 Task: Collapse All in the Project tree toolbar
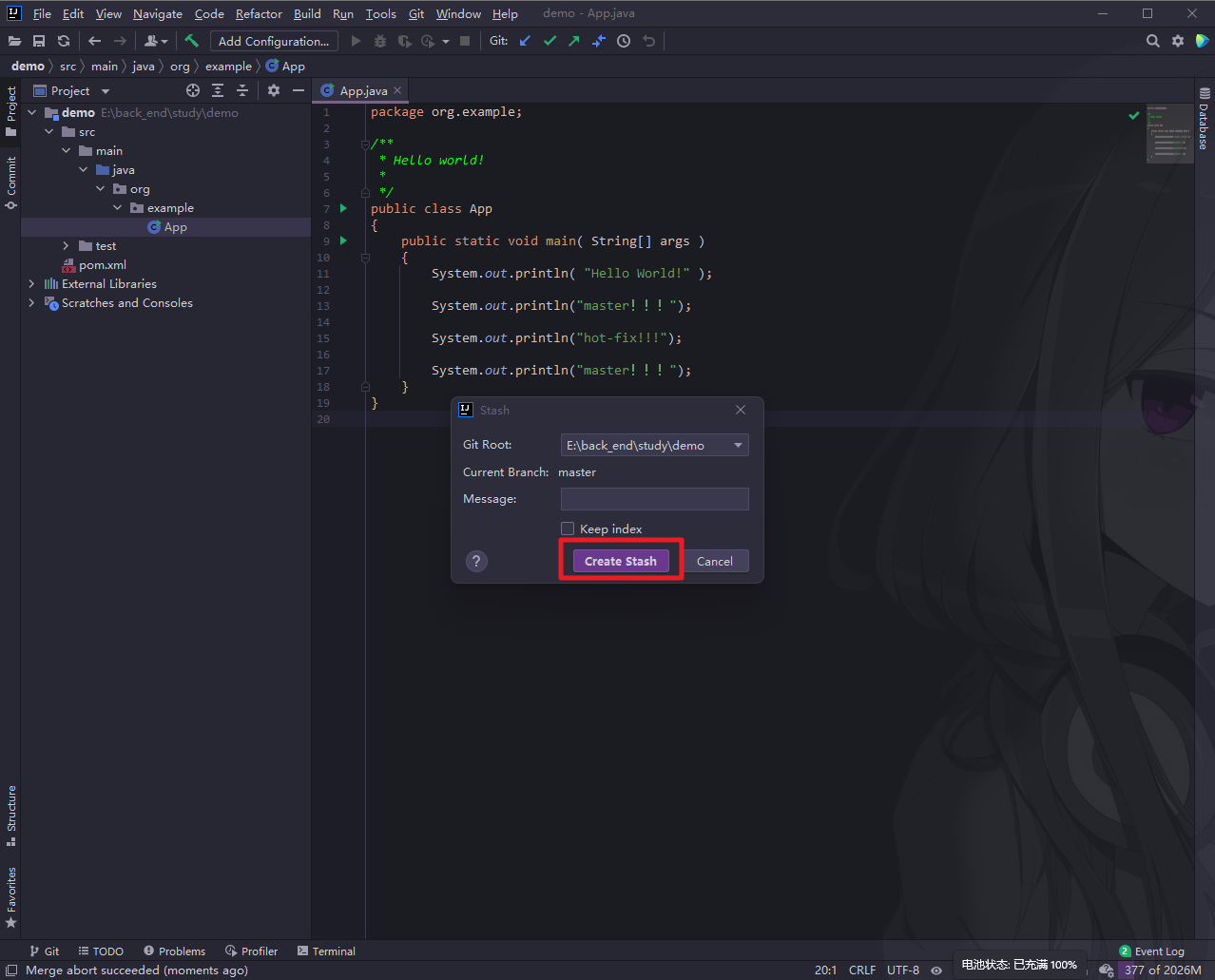coord(241,90)
